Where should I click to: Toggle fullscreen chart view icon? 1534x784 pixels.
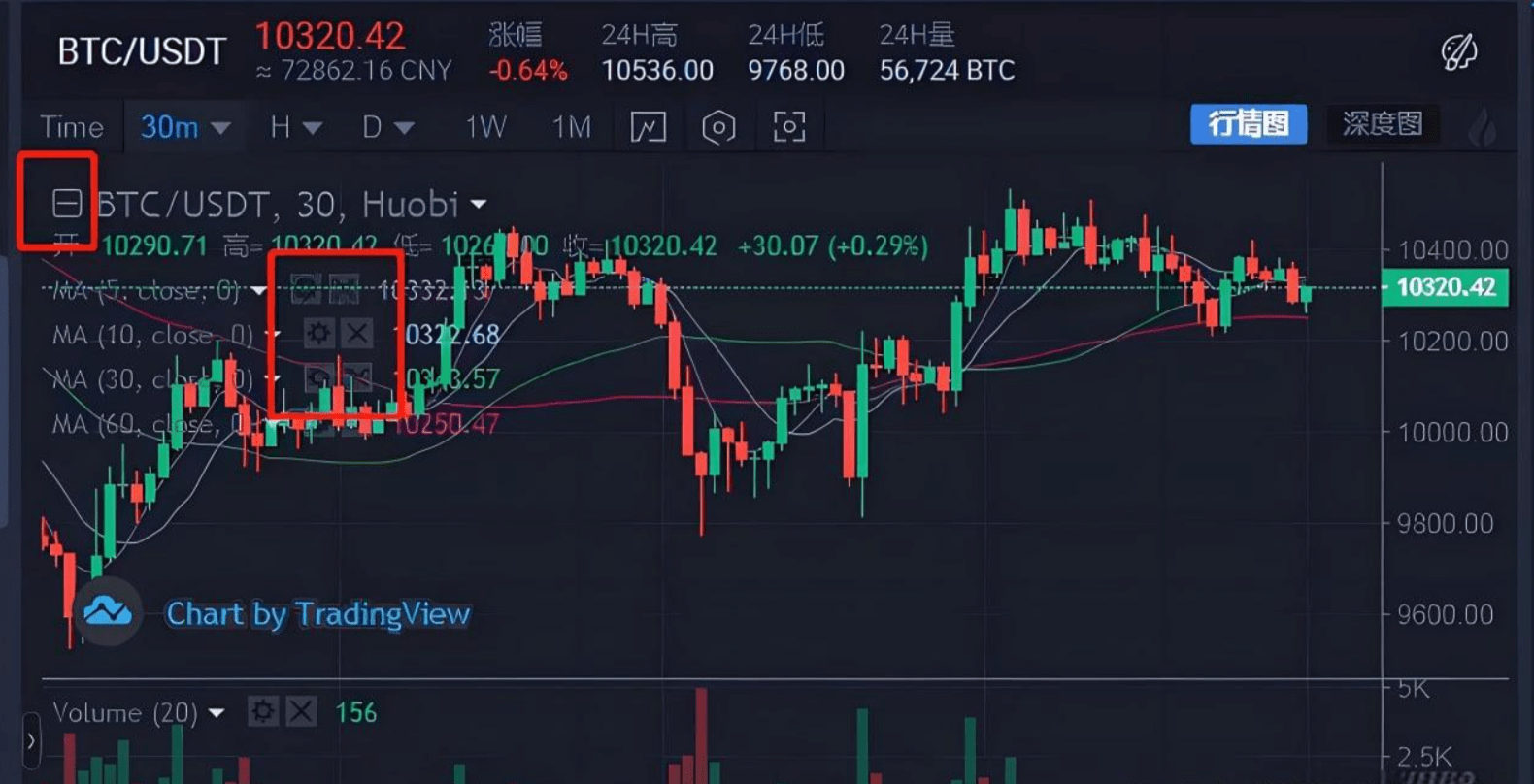(x=789, y=127)
